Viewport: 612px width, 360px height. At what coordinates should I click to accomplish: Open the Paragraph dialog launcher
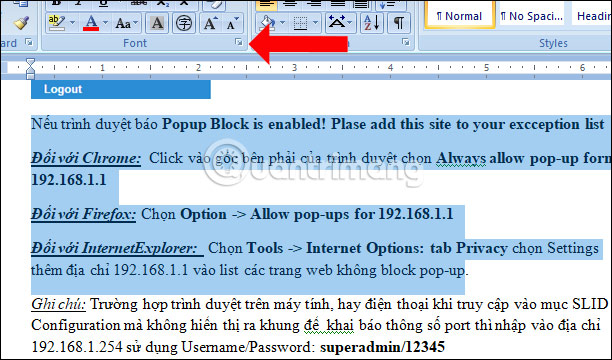pos(406,42)
